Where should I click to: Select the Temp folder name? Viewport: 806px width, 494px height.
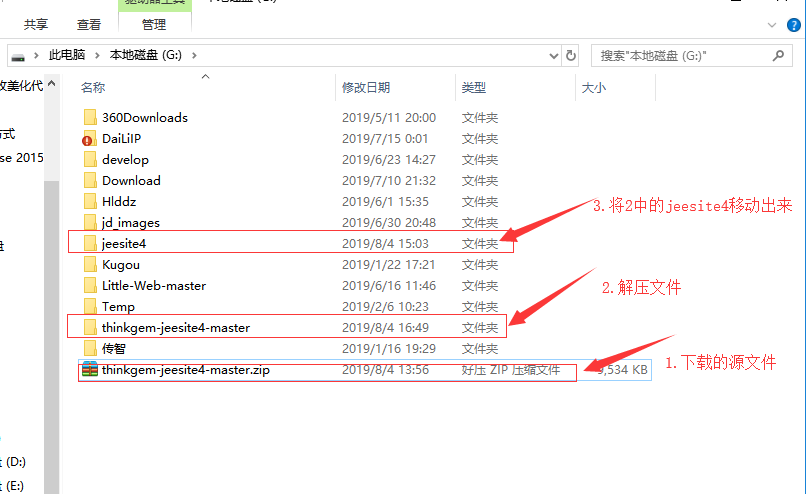118,306
